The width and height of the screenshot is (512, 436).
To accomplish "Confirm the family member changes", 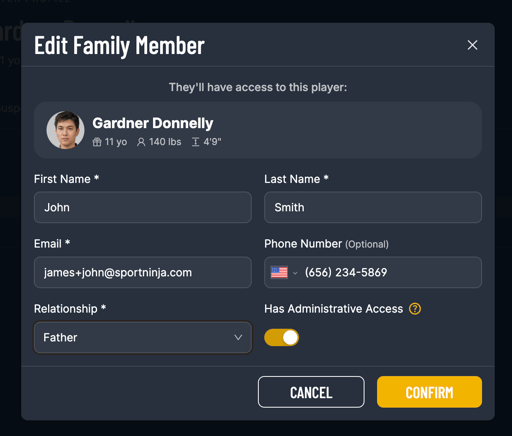I will (x=429, y=392).
